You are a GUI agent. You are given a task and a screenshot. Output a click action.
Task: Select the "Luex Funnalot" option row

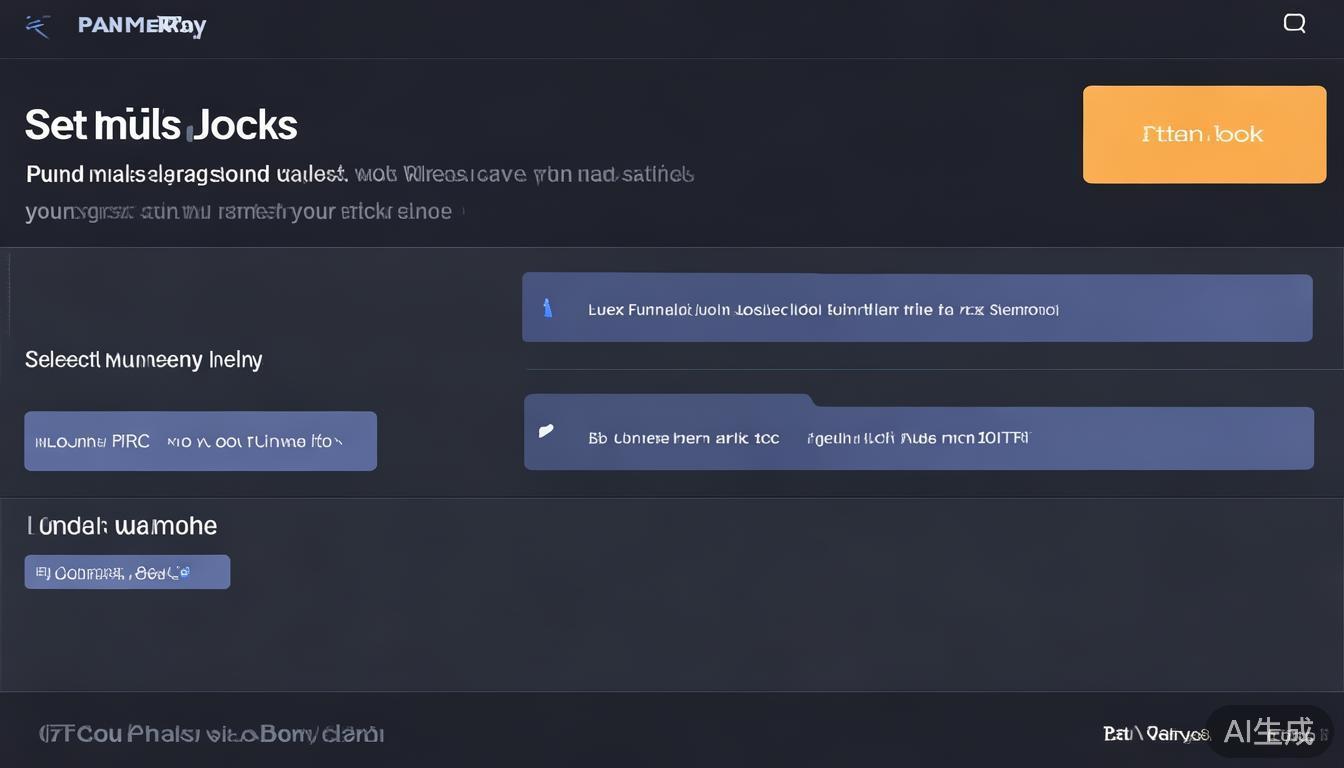(x=916, y=308)
